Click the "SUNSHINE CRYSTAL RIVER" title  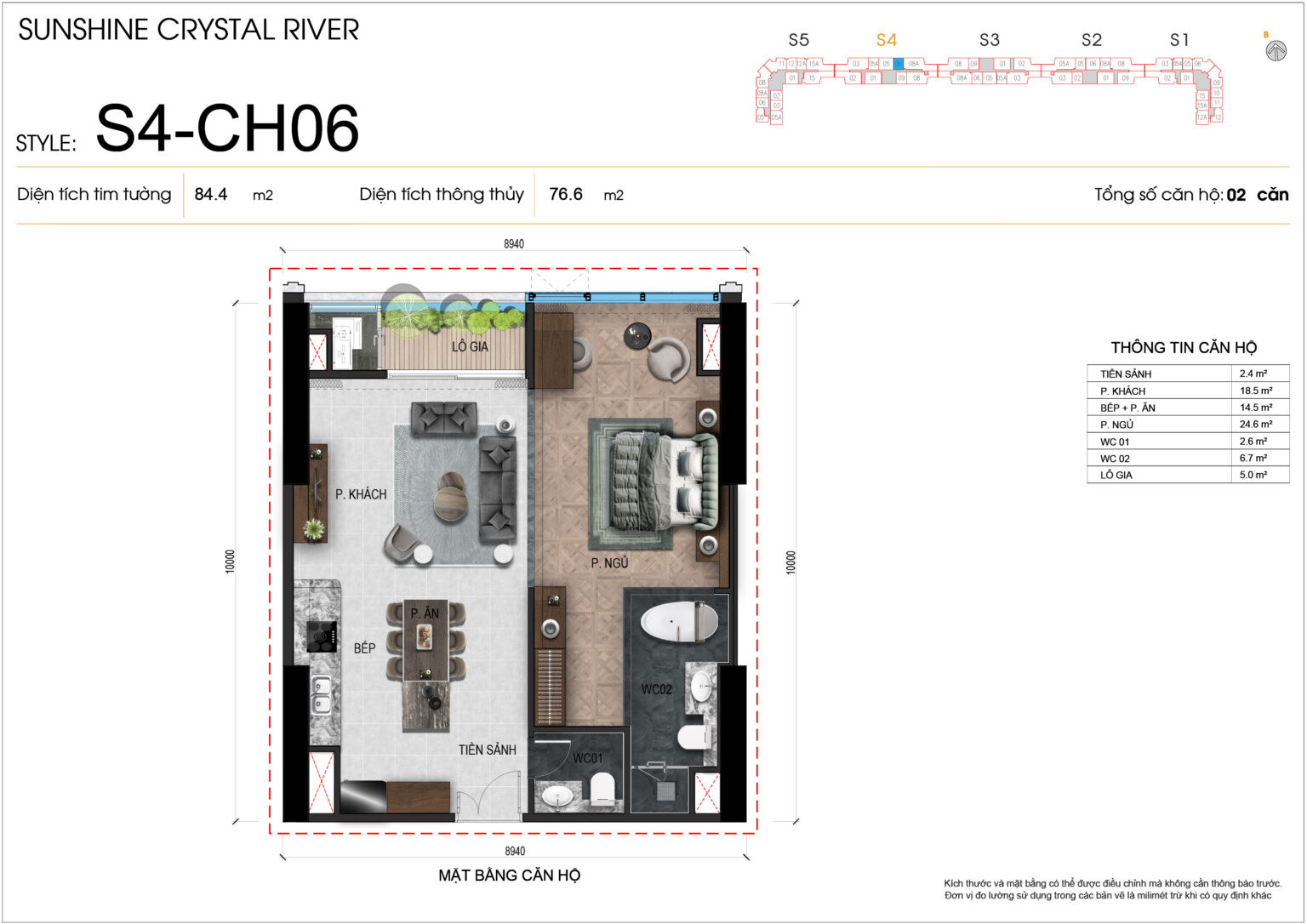[189, 31]
